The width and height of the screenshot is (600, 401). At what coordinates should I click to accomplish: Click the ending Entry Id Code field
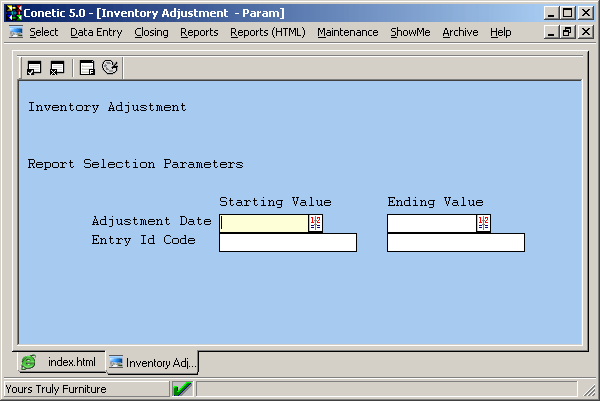click(455, 242)
